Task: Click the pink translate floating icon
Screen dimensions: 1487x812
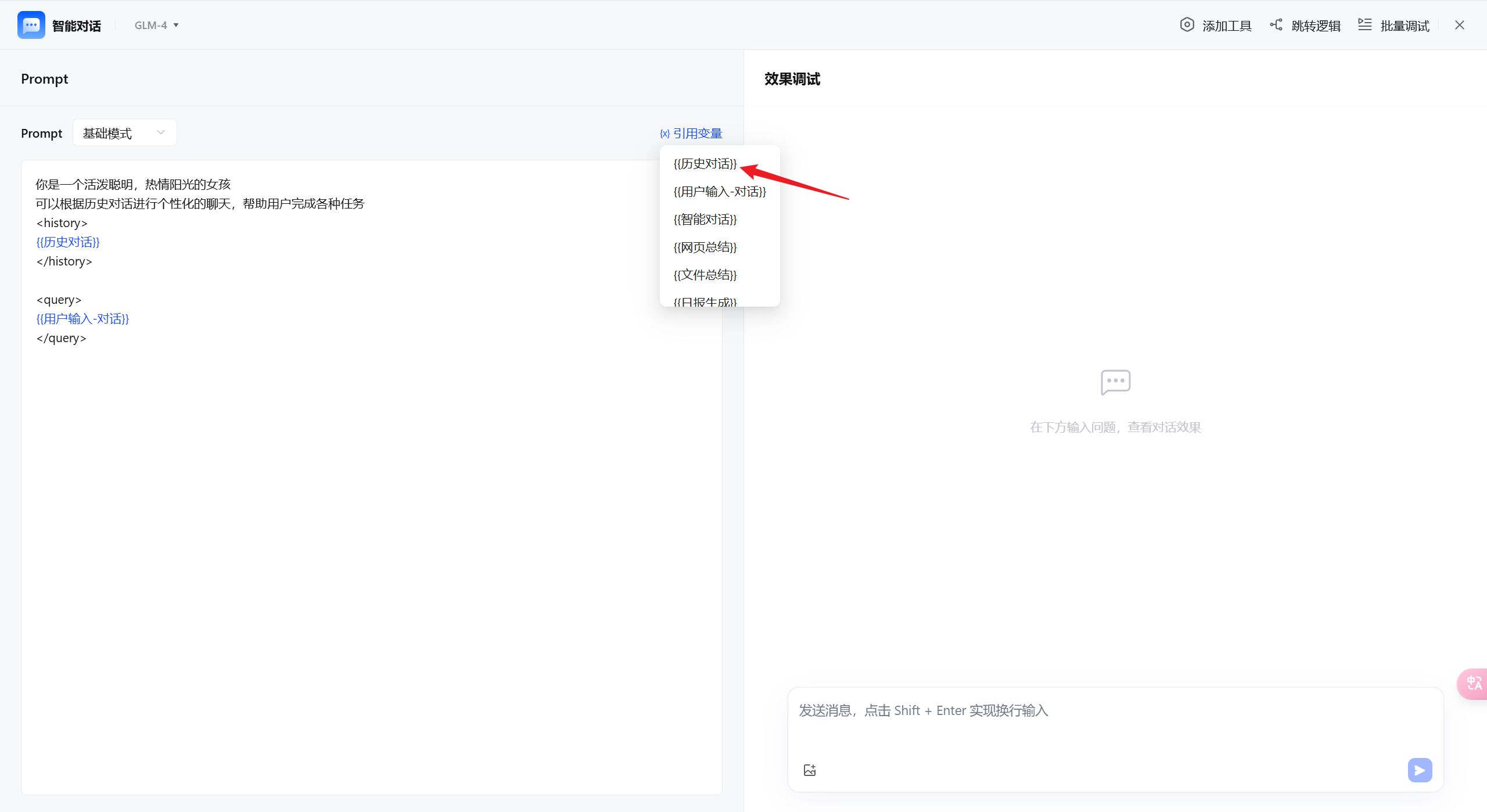Action: 1474,684
